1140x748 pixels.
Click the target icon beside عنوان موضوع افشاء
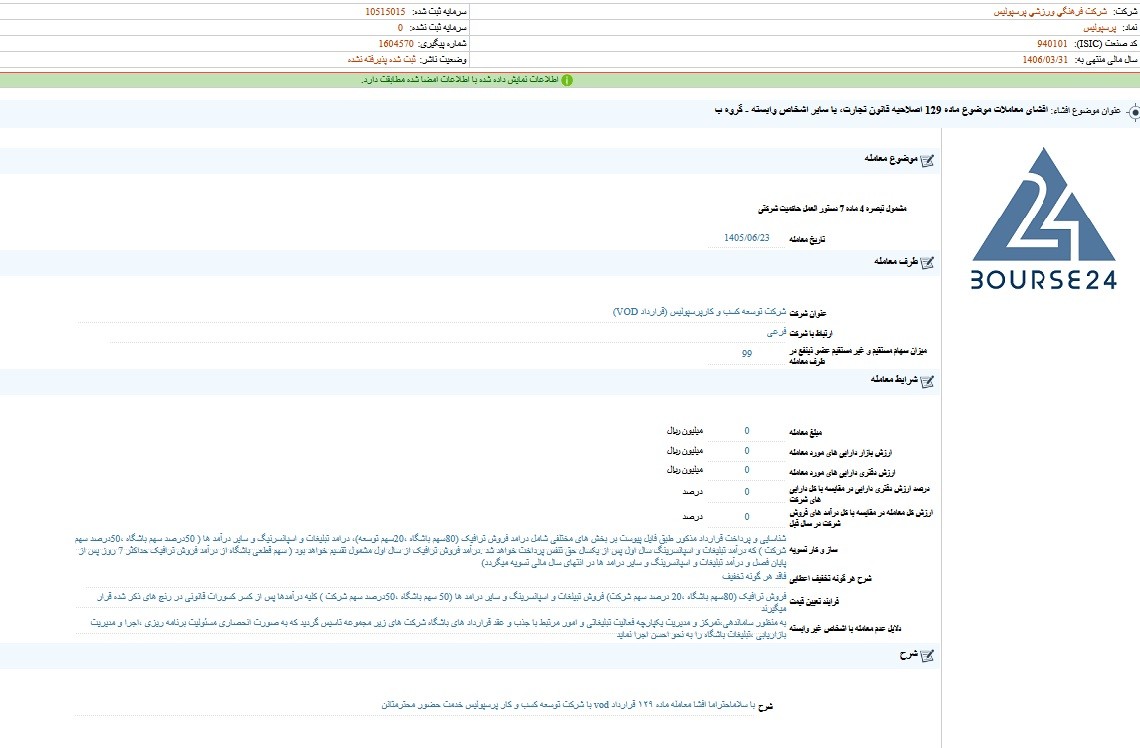tap(1133, 112)
